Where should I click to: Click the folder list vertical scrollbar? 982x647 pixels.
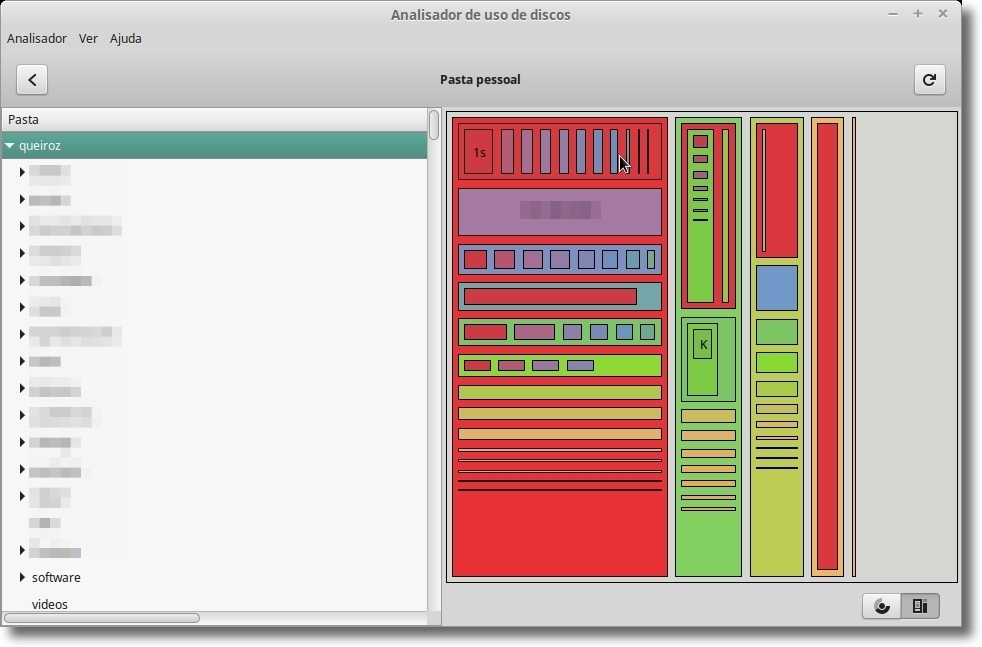tap(434, 125)
